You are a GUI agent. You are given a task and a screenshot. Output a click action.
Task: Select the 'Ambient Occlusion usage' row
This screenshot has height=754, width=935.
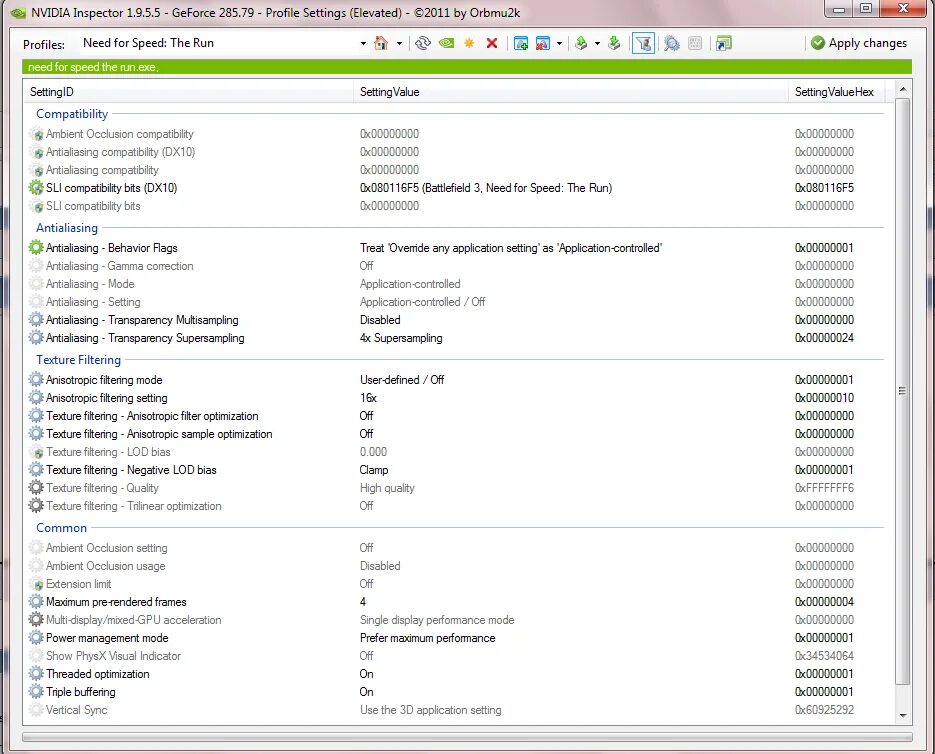[456, 566]
